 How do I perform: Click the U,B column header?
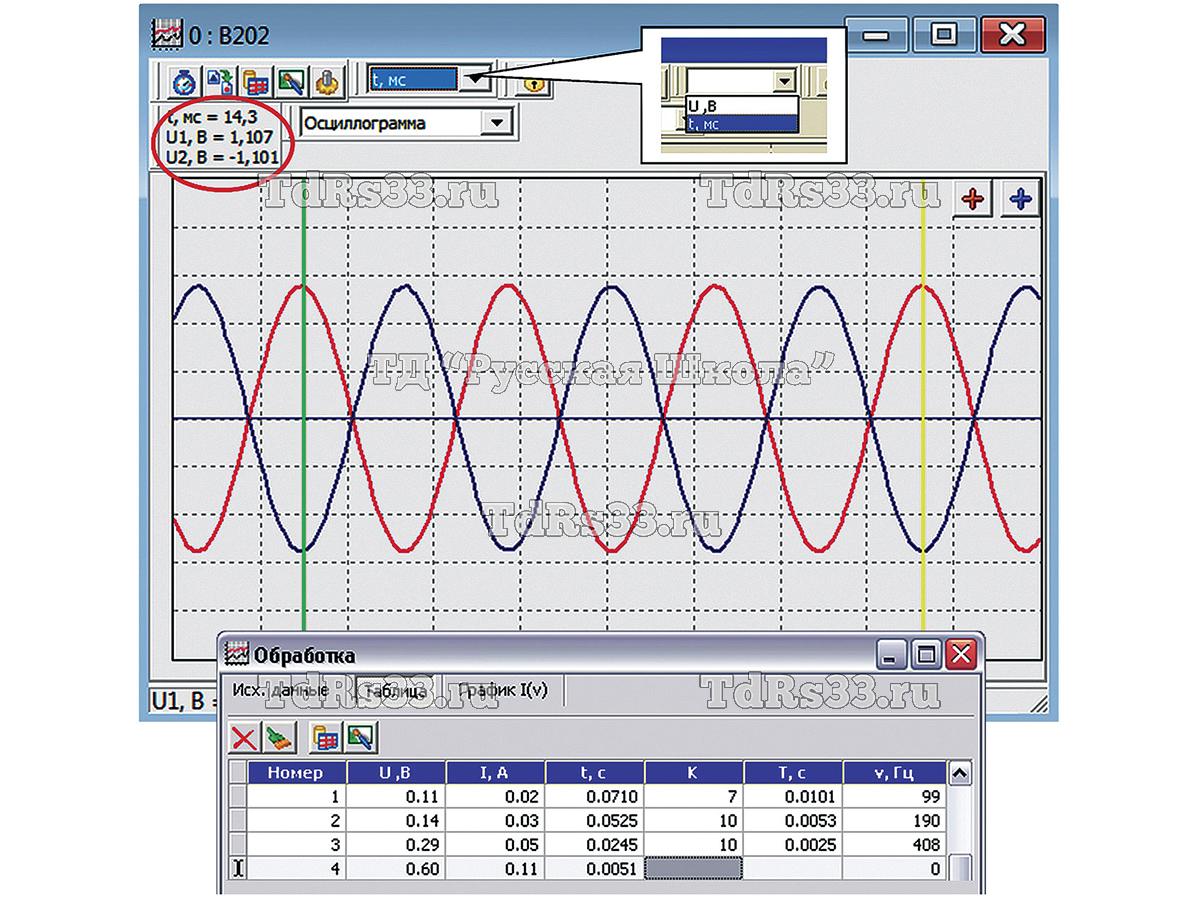tap(396, 773)
